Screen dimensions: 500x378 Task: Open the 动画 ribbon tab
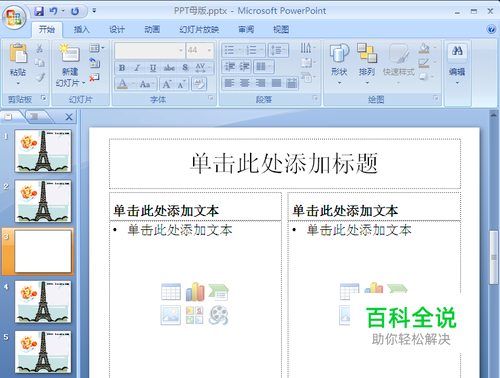coord(152,30)
